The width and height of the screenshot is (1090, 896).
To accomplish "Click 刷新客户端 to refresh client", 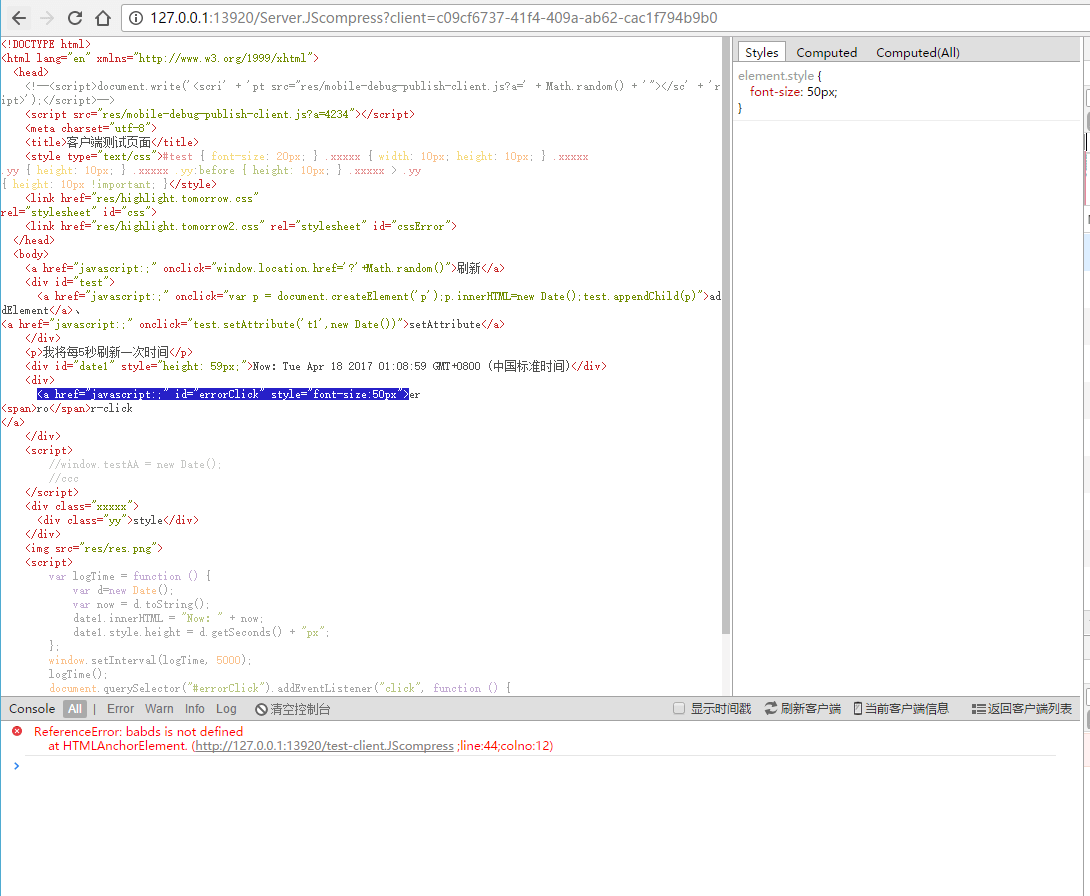I will [803, 708].
